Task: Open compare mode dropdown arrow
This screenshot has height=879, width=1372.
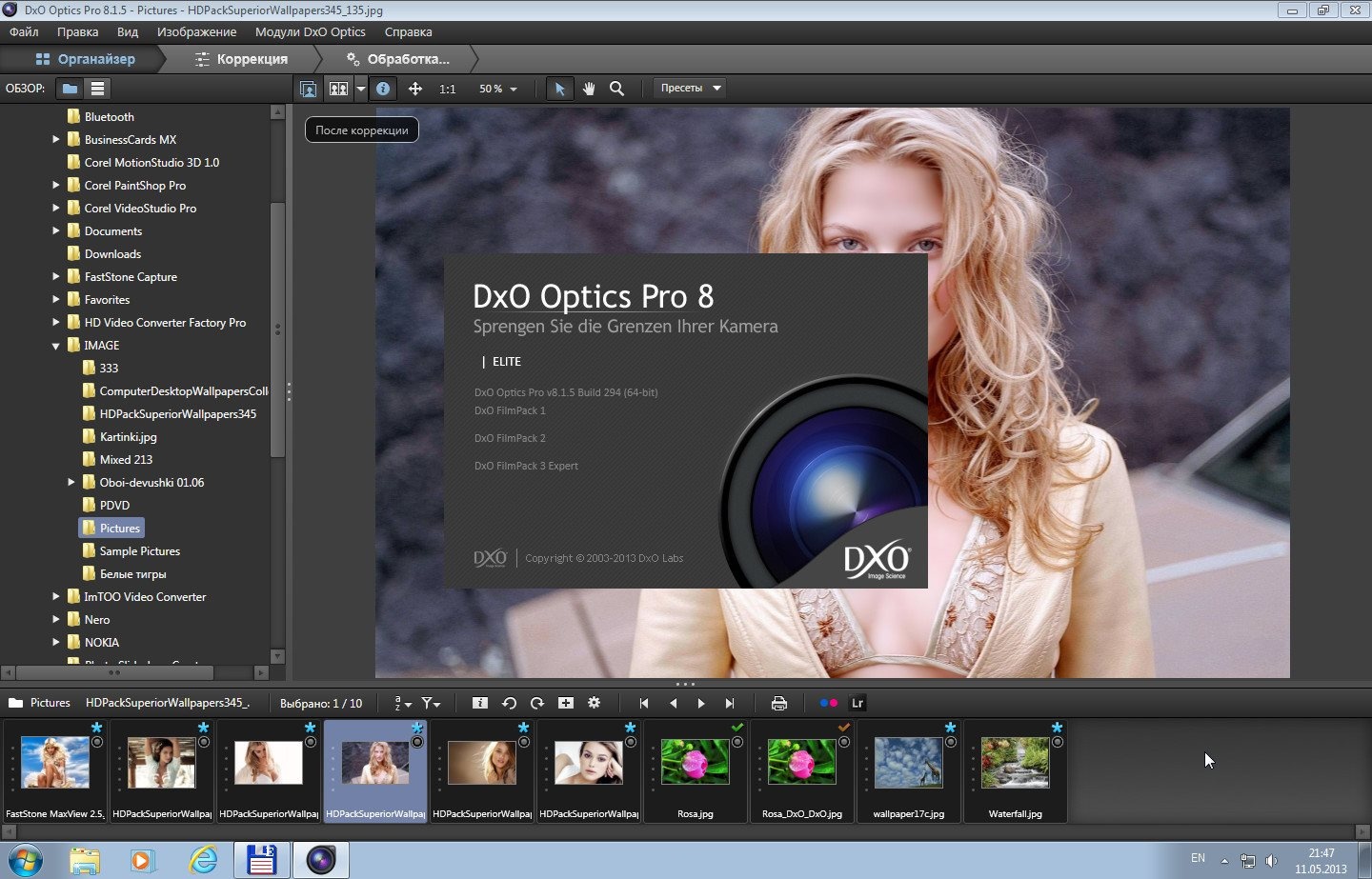Action: (360, 89)
